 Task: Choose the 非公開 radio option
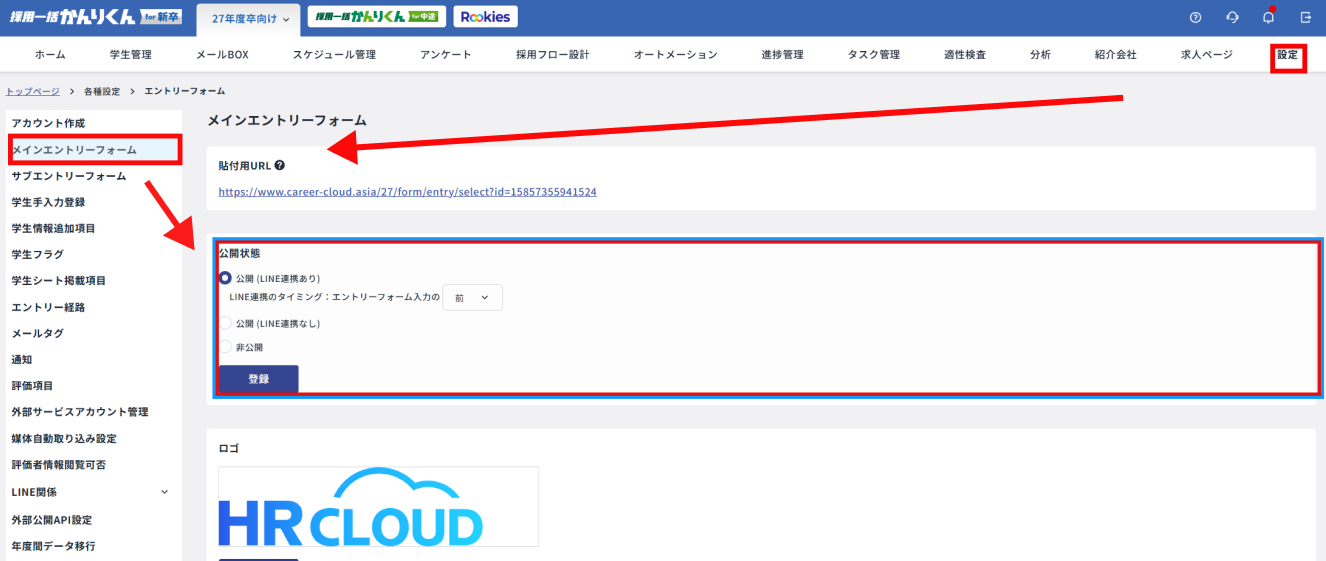coord(225,347)
